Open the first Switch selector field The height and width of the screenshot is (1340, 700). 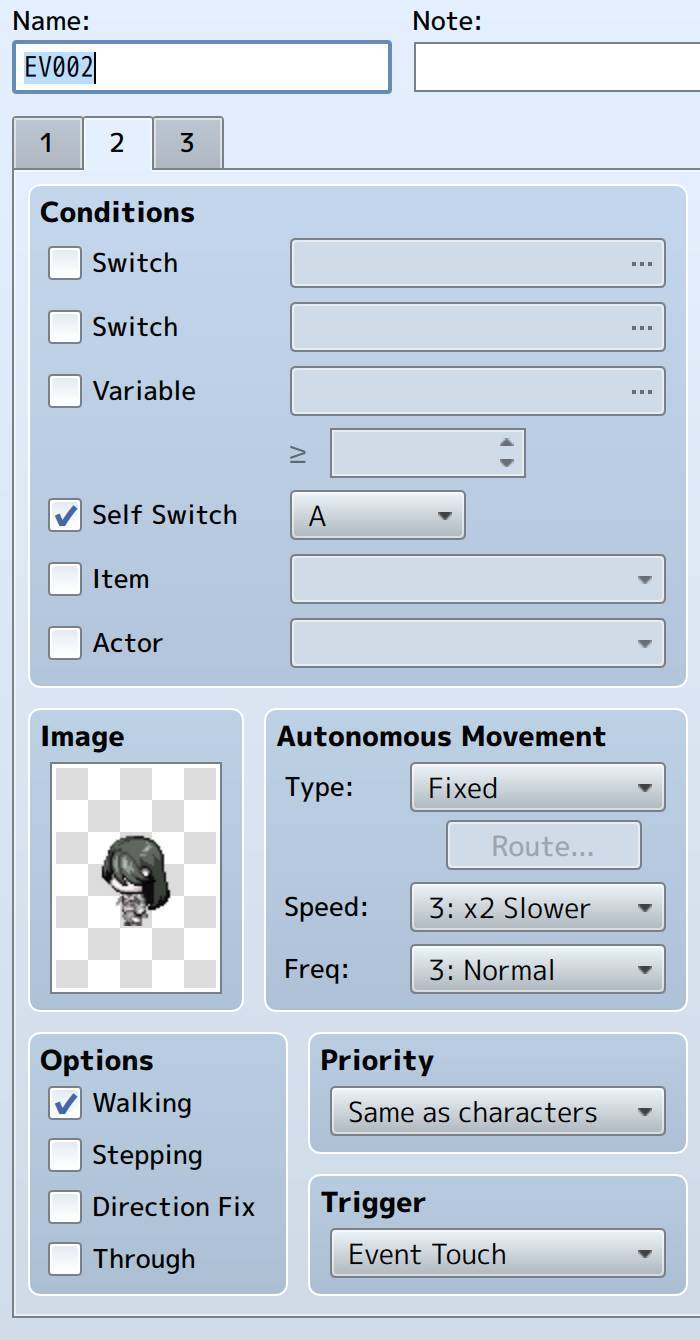tap(477, 263)
